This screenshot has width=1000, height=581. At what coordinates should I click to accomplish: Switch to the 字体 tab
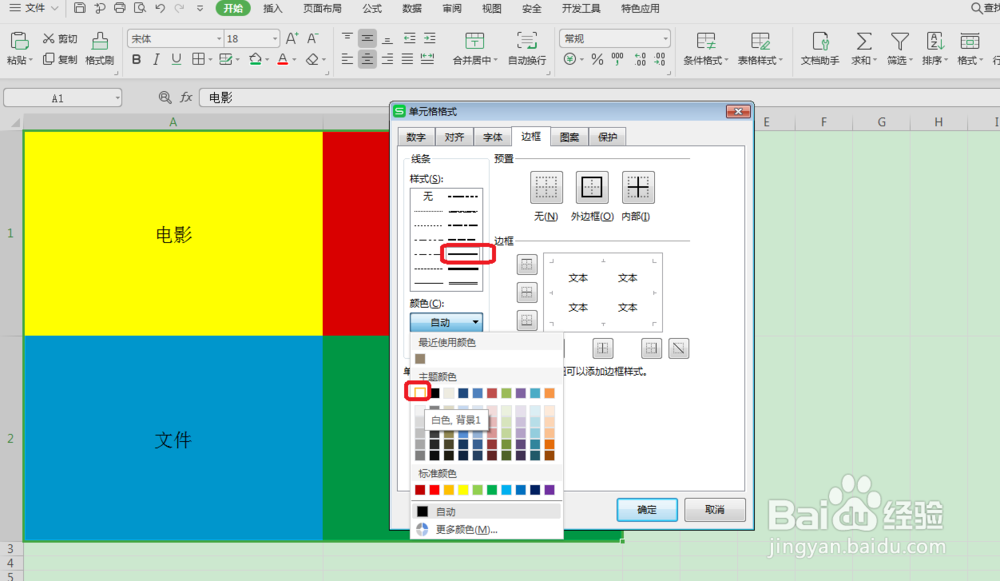[492, 137]
